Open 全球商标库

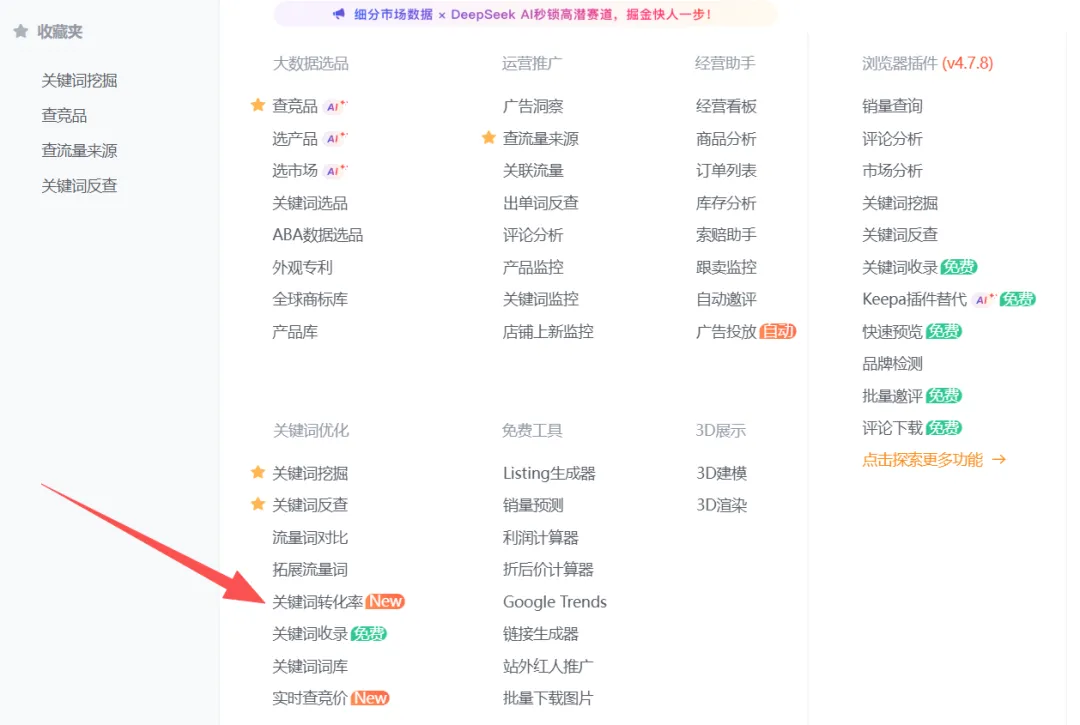[x=310, y=300]
